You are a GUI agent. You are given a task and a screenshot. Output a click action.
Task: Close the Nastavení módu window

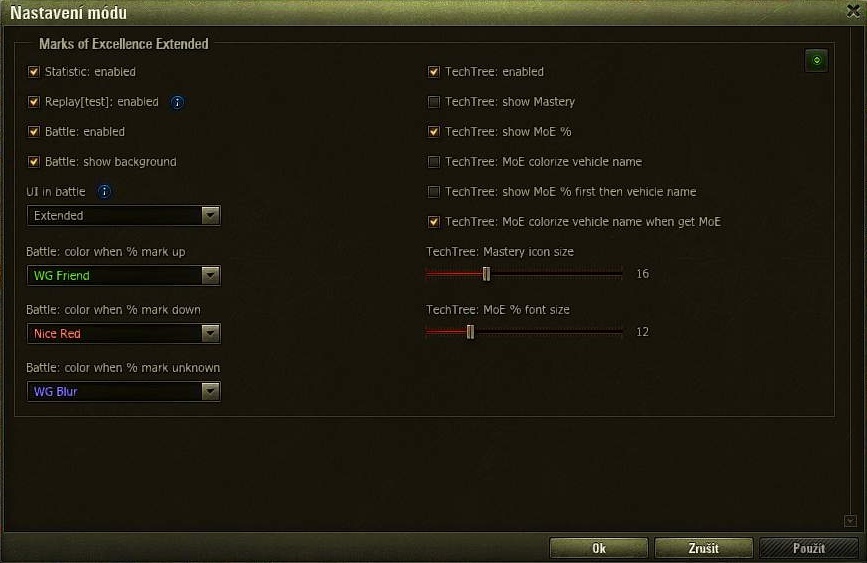[x=853, y=11]
